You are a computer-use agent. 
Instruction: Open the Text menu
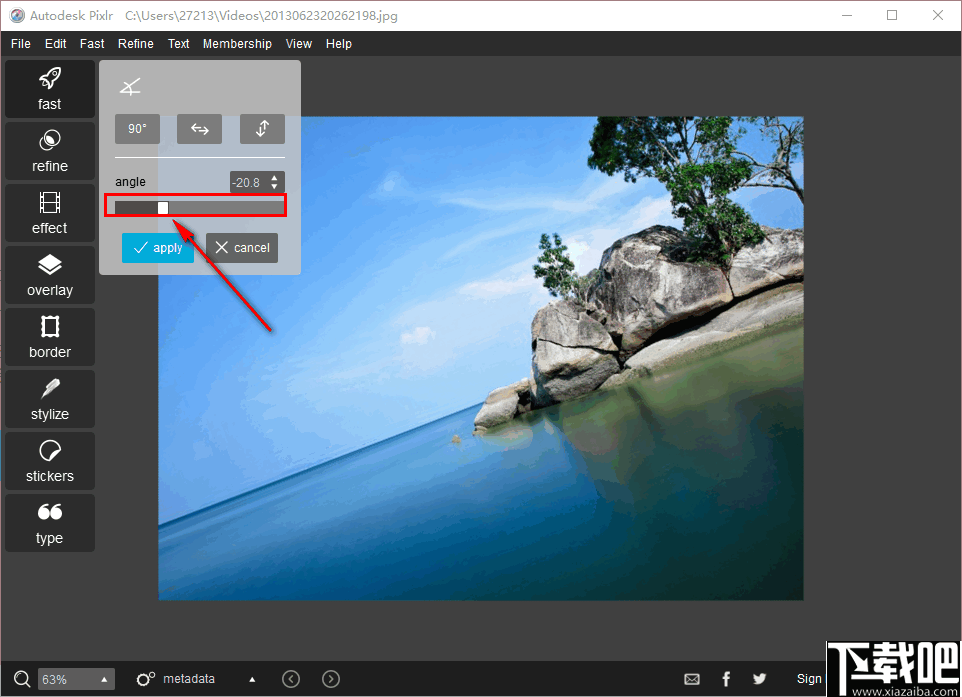click(x=179, y=44)
